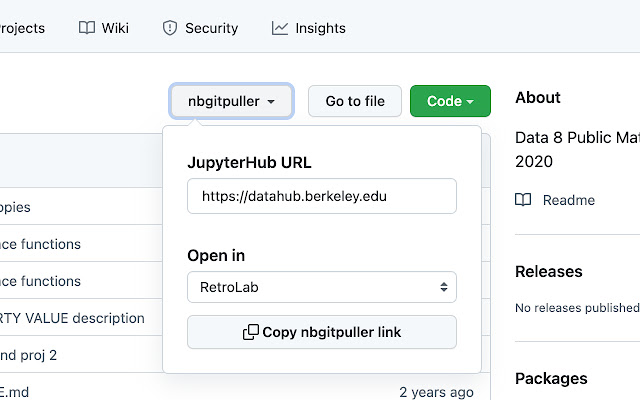
Task: Go to the Insights tab
Action: 320,28
